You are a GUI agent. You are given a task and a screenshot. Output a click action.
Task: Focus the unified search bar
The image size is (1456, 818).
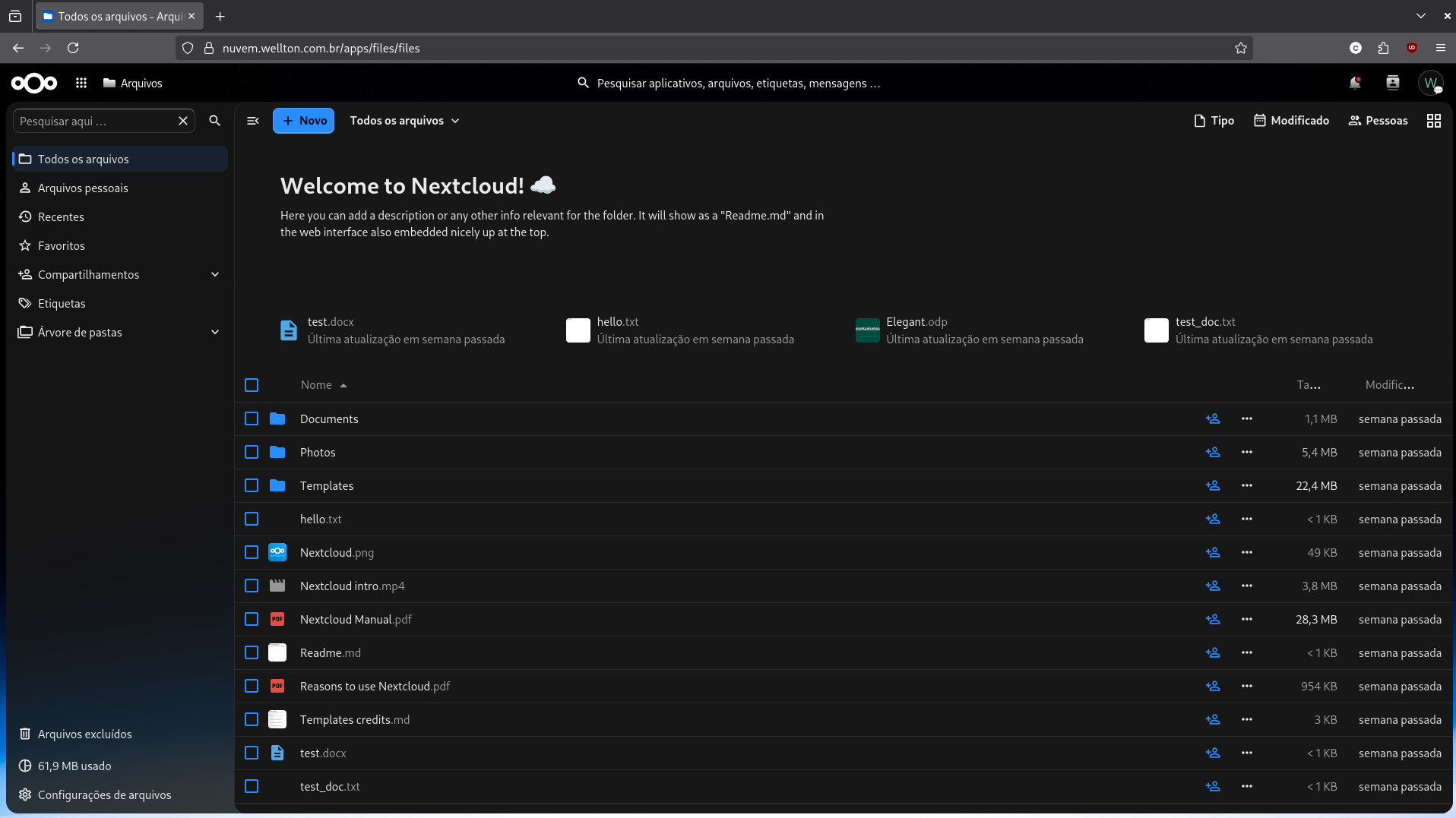click(728, 83)
